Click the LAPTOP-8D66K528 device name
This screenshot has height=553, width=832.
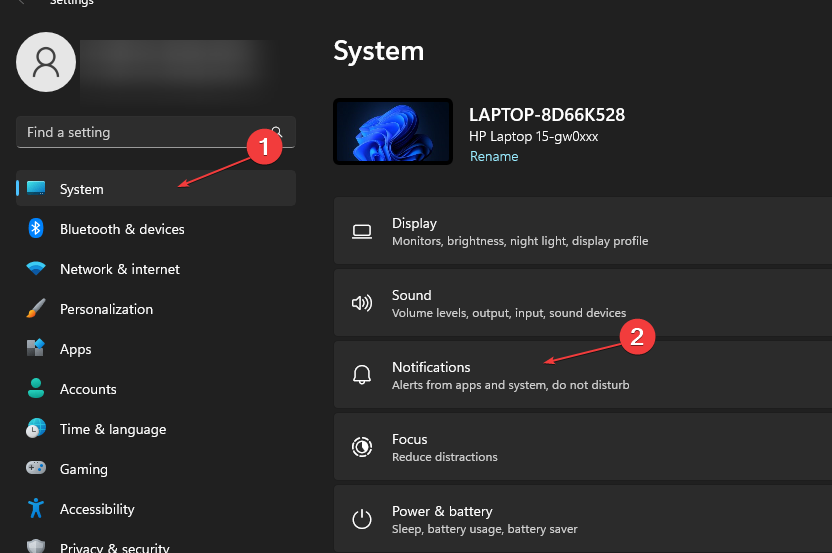pos(547,115)
